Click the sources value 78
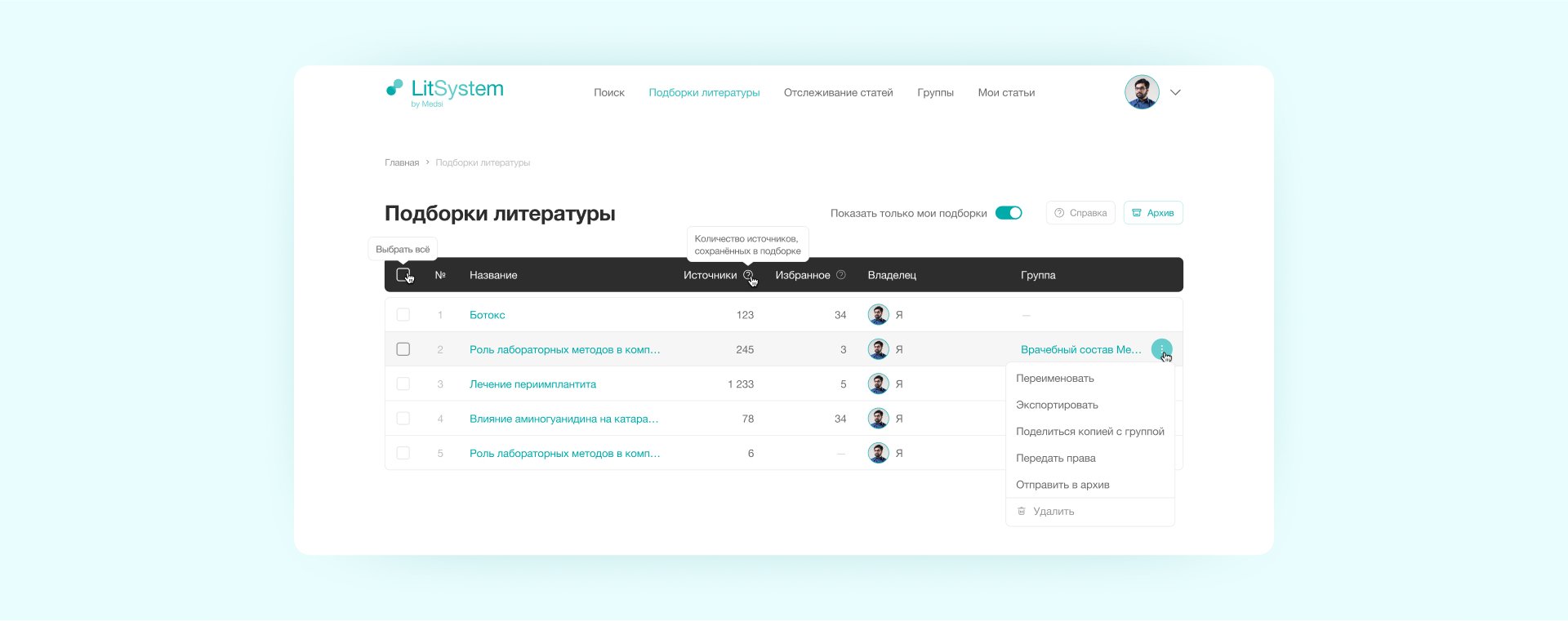This screenshot has width=1568, height=621. (x=748, y=419)
